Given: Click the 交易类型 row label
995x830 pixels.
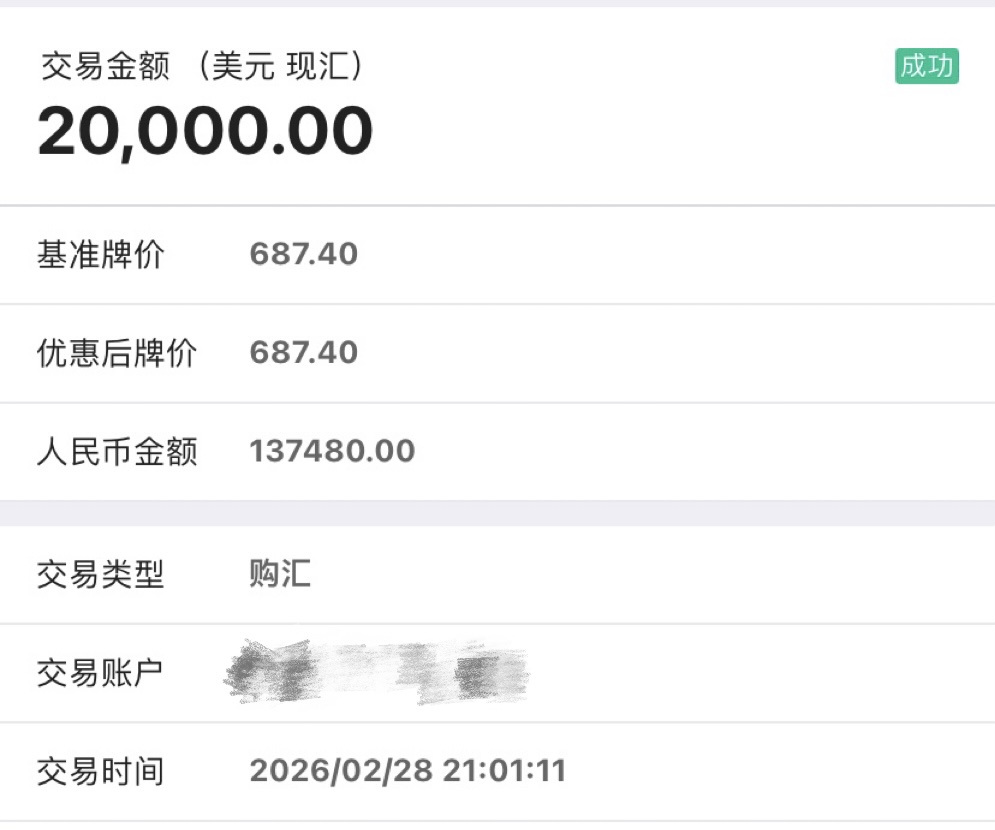Looking at the screenshot, I should (100, 575).
